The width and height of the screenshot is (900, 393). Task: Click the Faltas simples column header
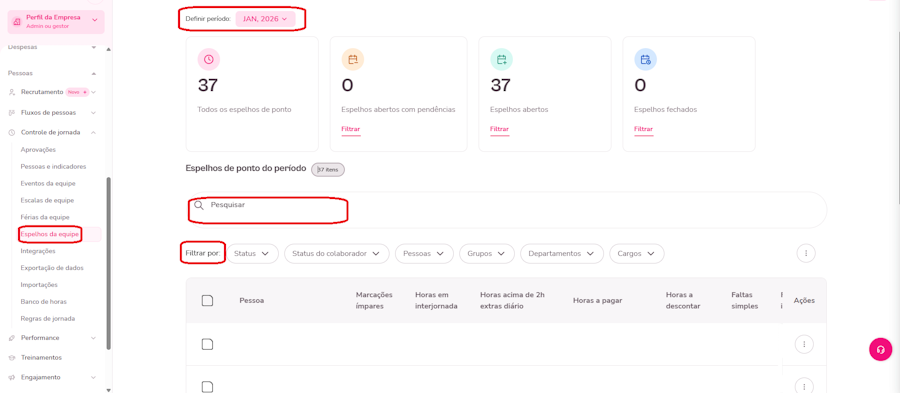click(x=745, y=301)
